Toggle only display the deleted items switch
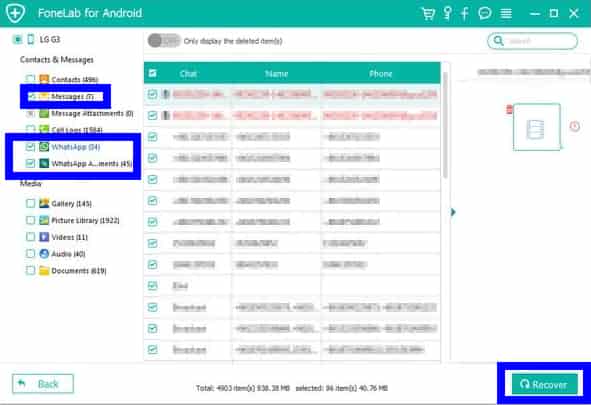The height and width of the screenshot is (405, 591). [164, 41]
